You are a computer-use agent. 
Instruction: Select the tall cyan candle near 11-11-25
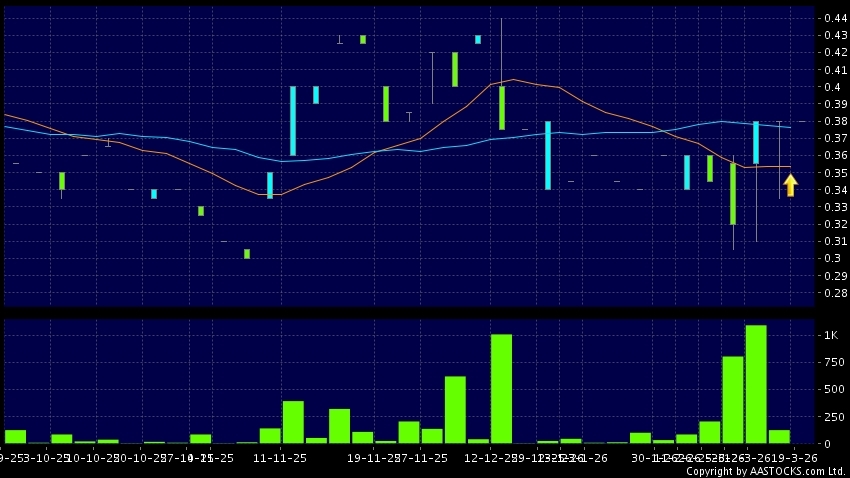pos(293,120)
